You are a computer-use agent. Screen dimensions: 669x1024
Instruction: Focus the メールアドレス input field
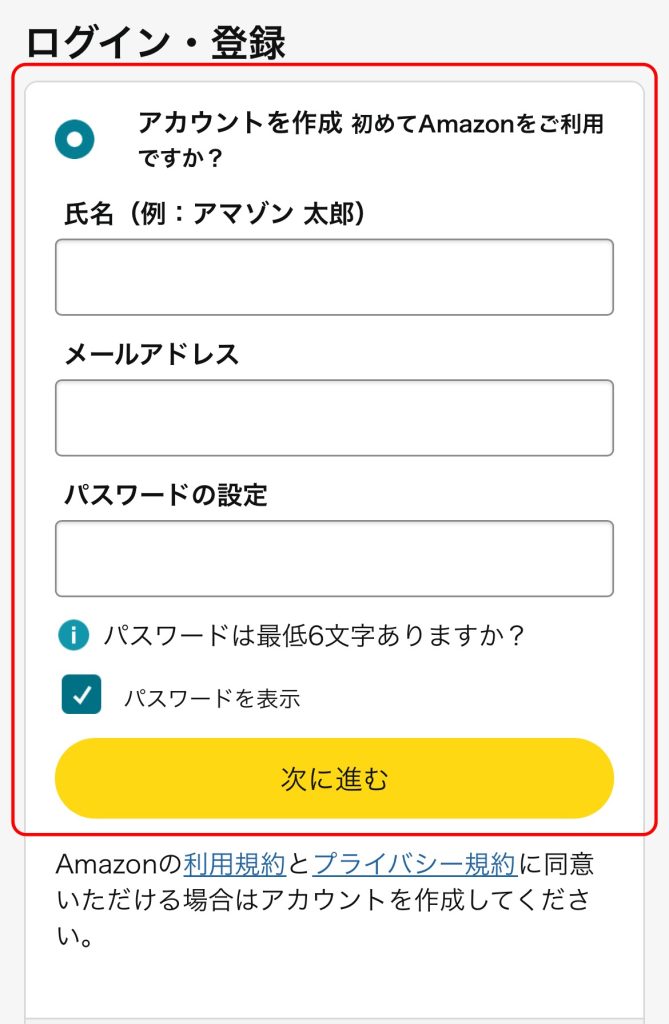pyautogui.click(x=334, y=418)
